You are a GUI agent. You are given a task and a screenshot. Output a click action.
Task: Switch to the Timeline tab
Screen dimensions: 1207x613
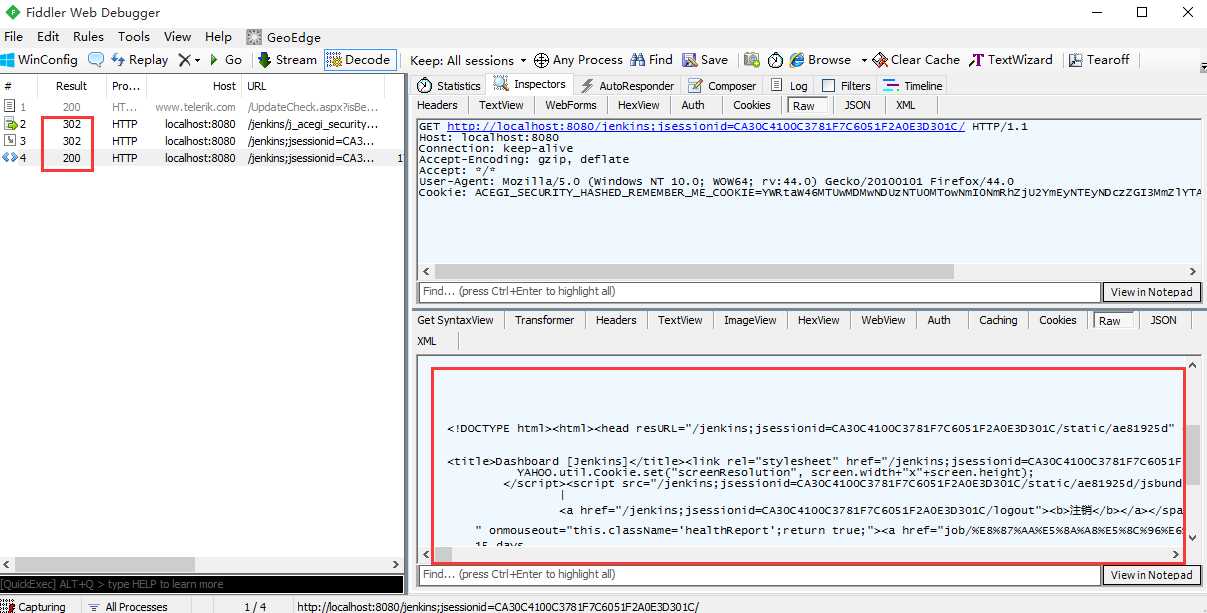913,86
